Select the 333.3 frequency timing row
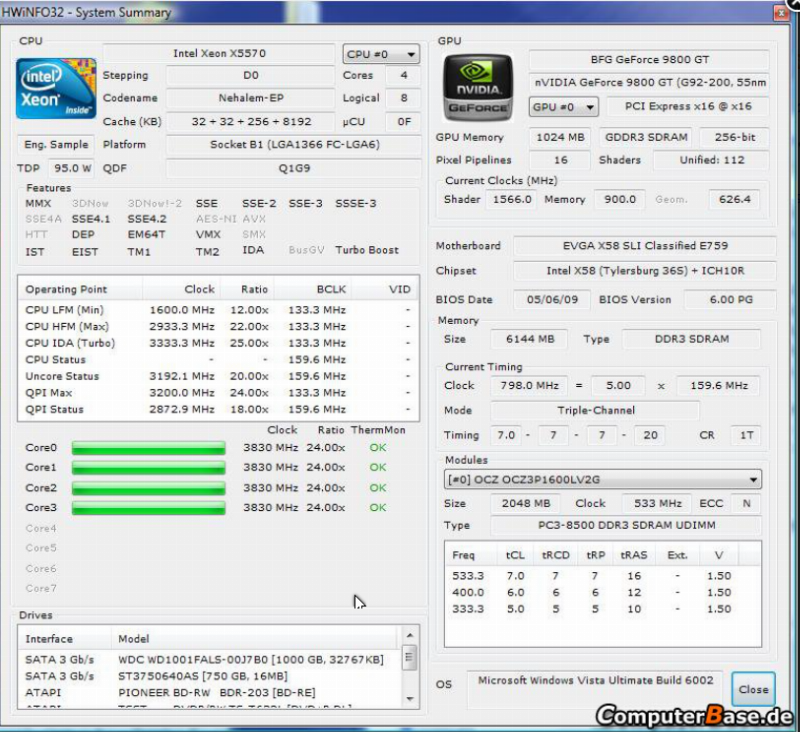800x732 pixels. (603, 609)
